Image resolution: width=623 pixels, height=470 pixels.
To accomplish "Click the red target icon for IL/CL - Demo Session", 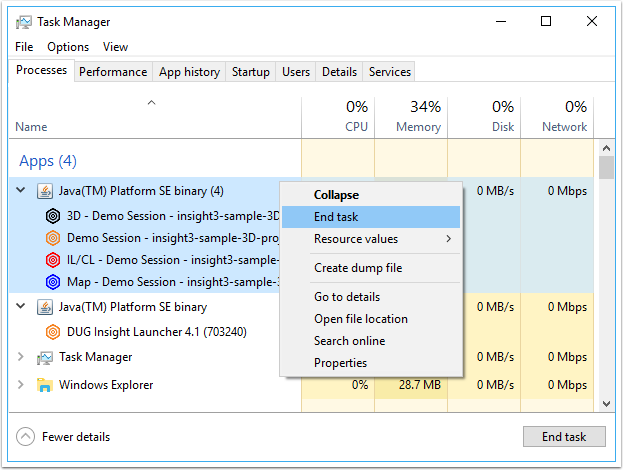I will [53, 260].
